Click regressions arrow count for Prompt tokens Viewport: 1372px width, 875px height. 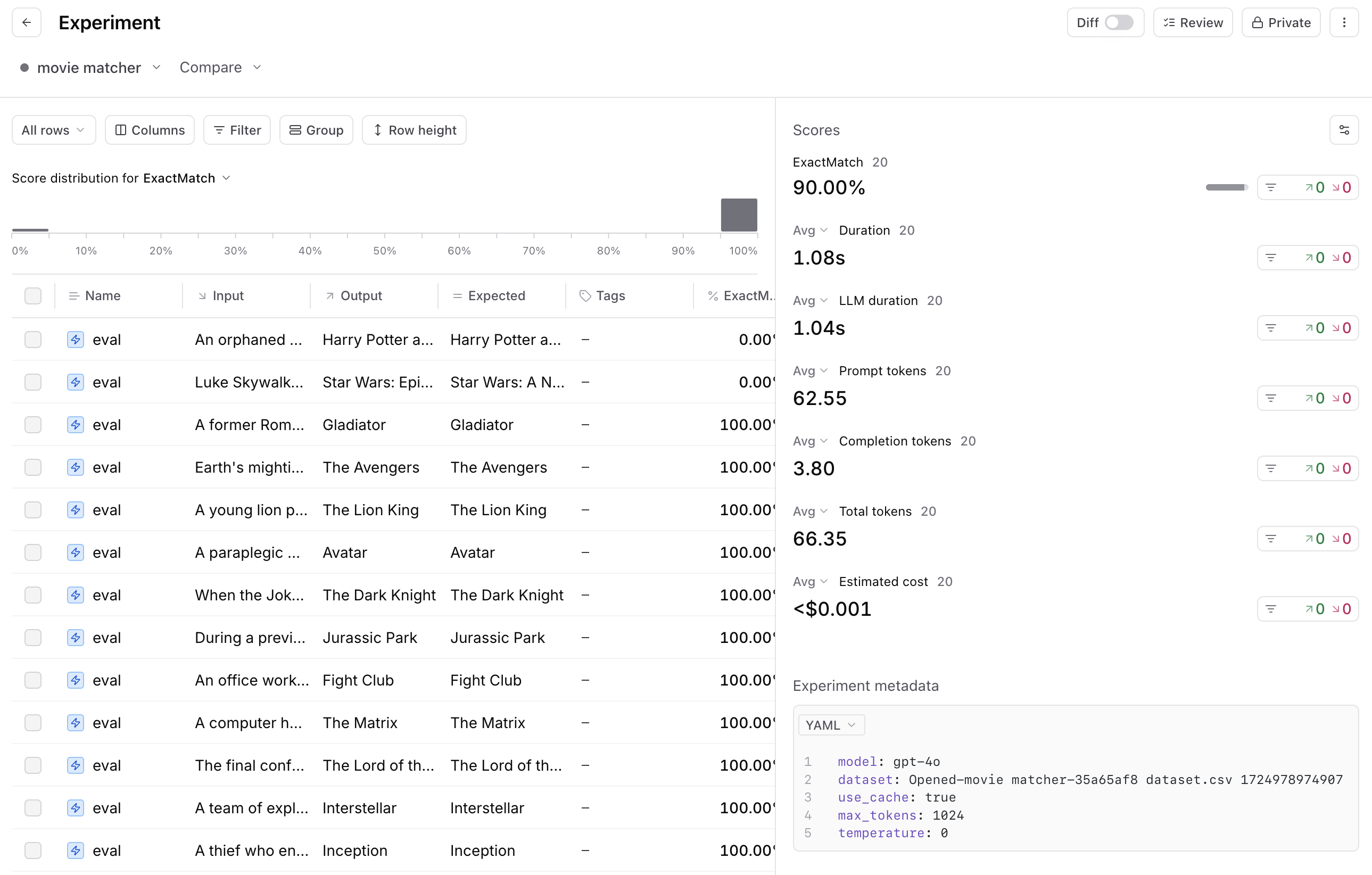[x=1342, y=398]
